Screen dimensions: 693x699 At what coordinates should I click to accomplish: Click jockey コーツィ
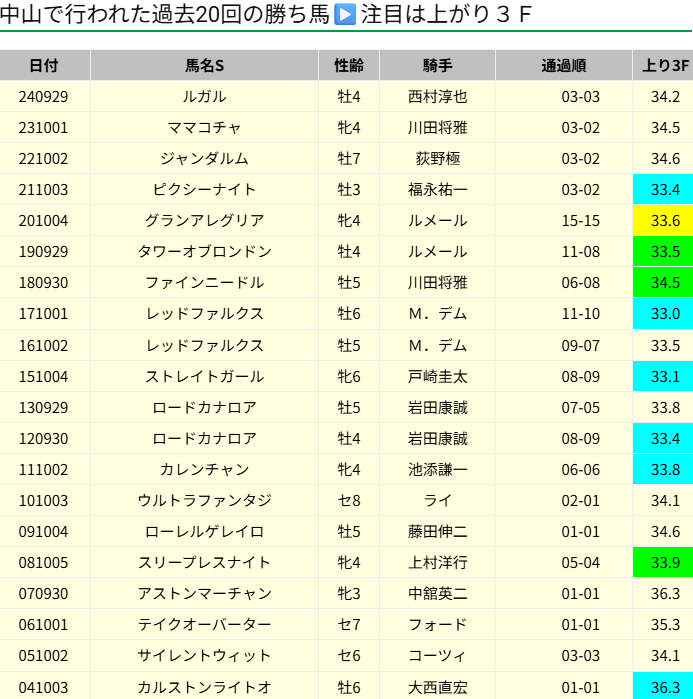(437, 655)
